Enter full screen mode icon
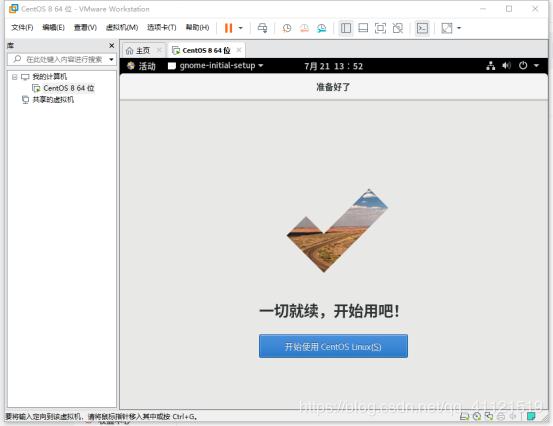 point(380,28)
